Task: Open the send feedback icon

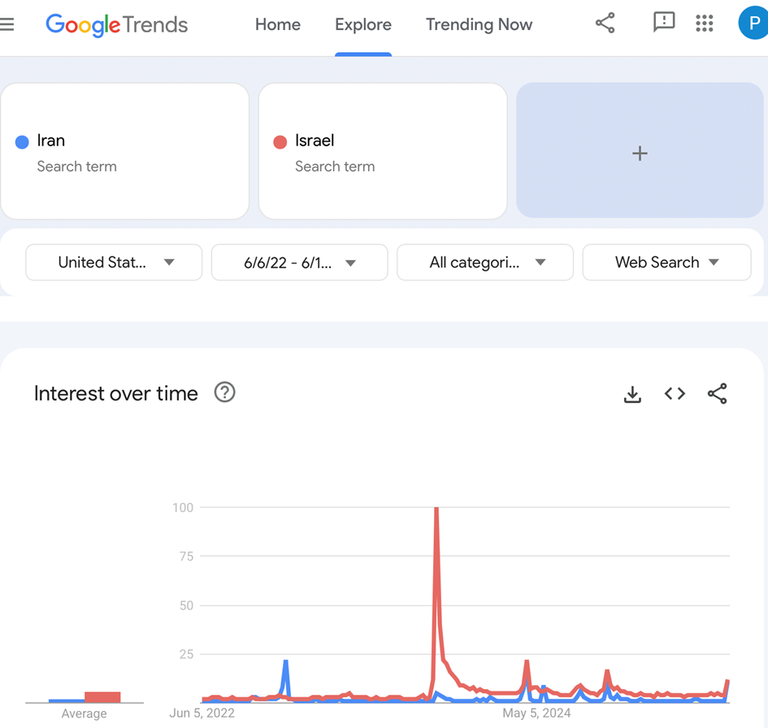Action: click(664, 23)
